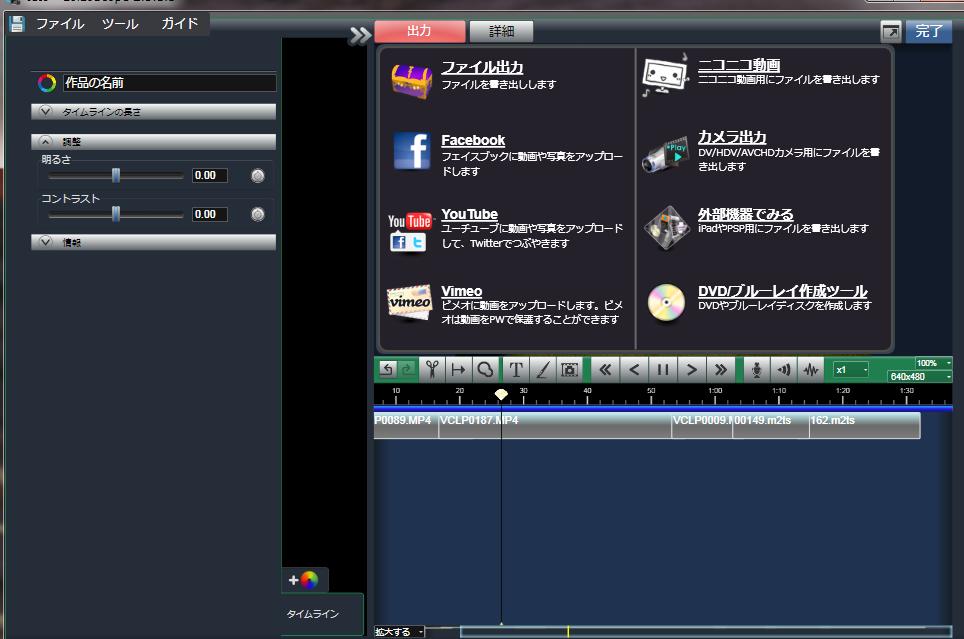The height and width of the screenshot is (639, 964).
Task: Click the カメラ出力 camcorder icon
Action: coord(665,155)
